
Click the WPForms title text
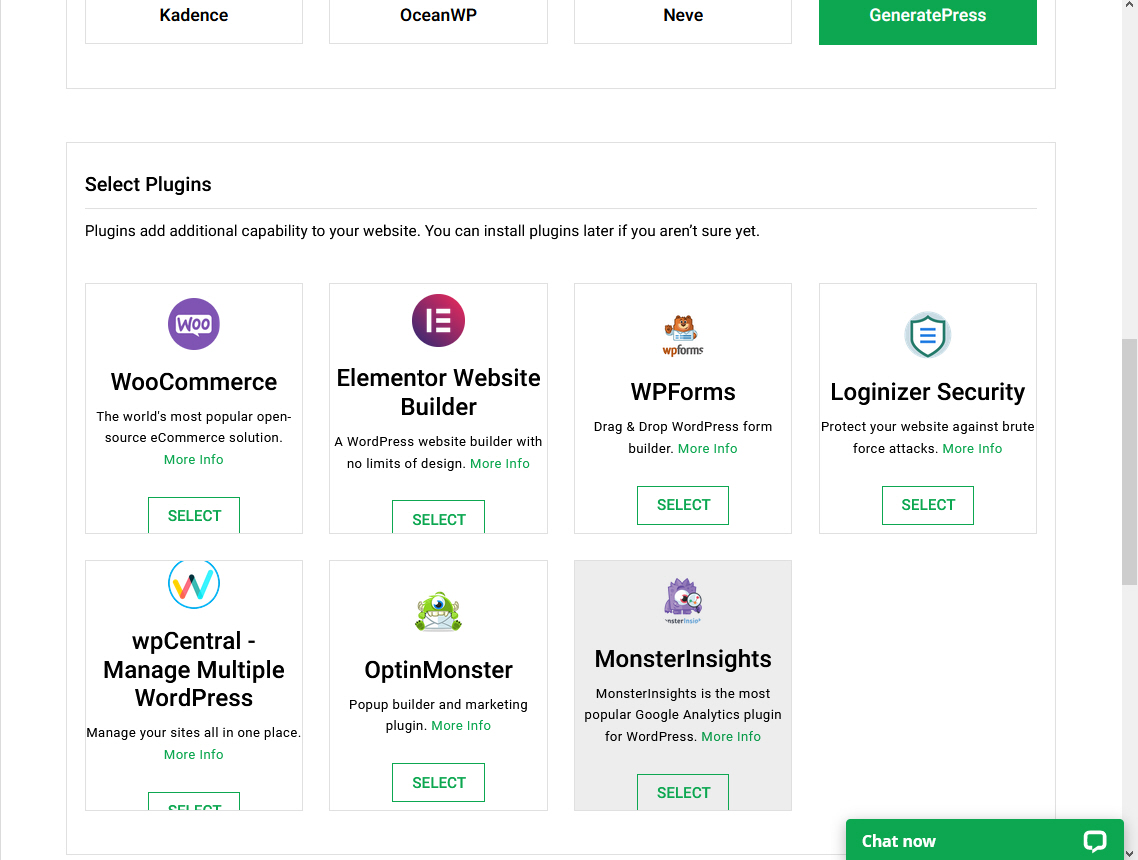(683, 392)
